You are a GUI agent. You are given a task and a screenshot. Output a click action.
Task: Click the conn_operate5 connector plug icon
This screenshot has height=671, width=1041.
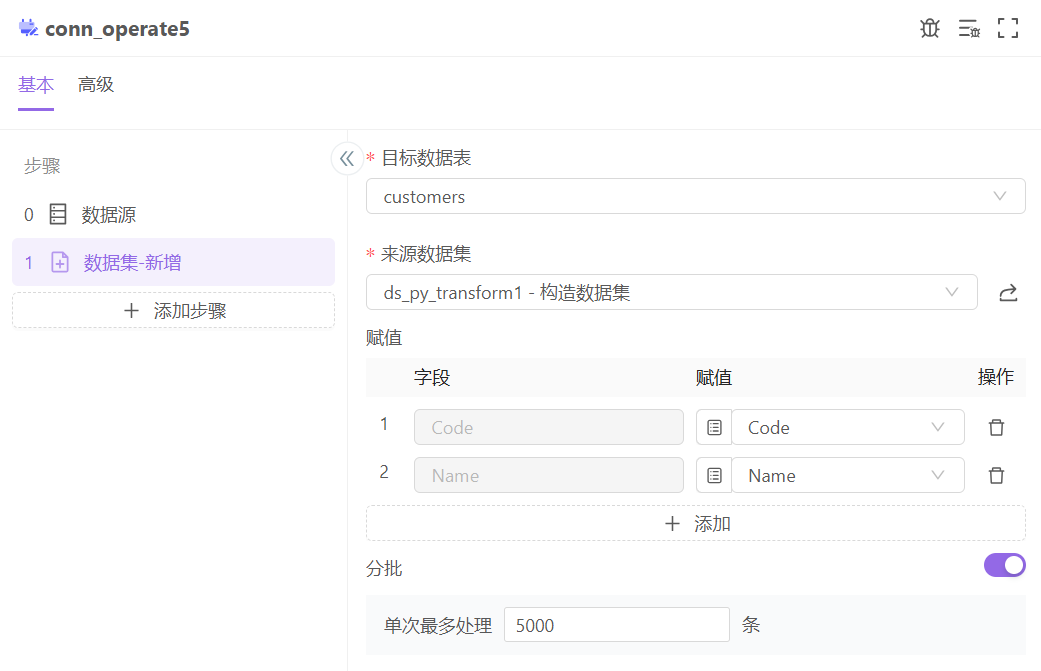(x=28, y=28)
